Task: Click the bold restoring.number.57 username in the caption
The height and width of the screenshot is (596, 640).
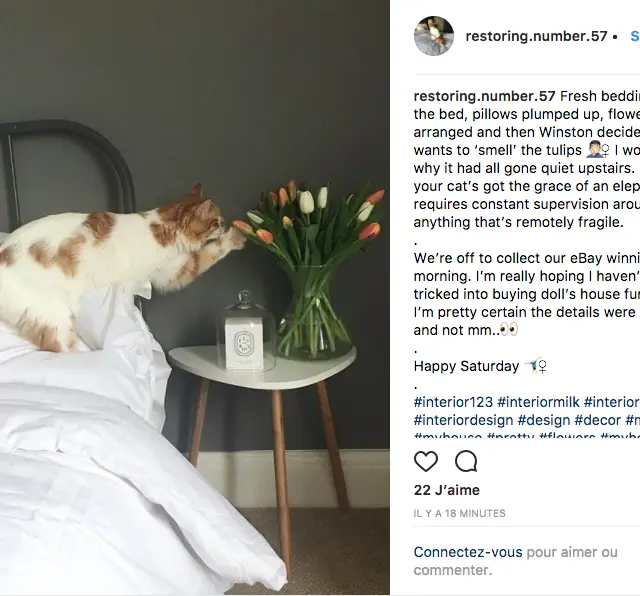Action: pos(484,96)
